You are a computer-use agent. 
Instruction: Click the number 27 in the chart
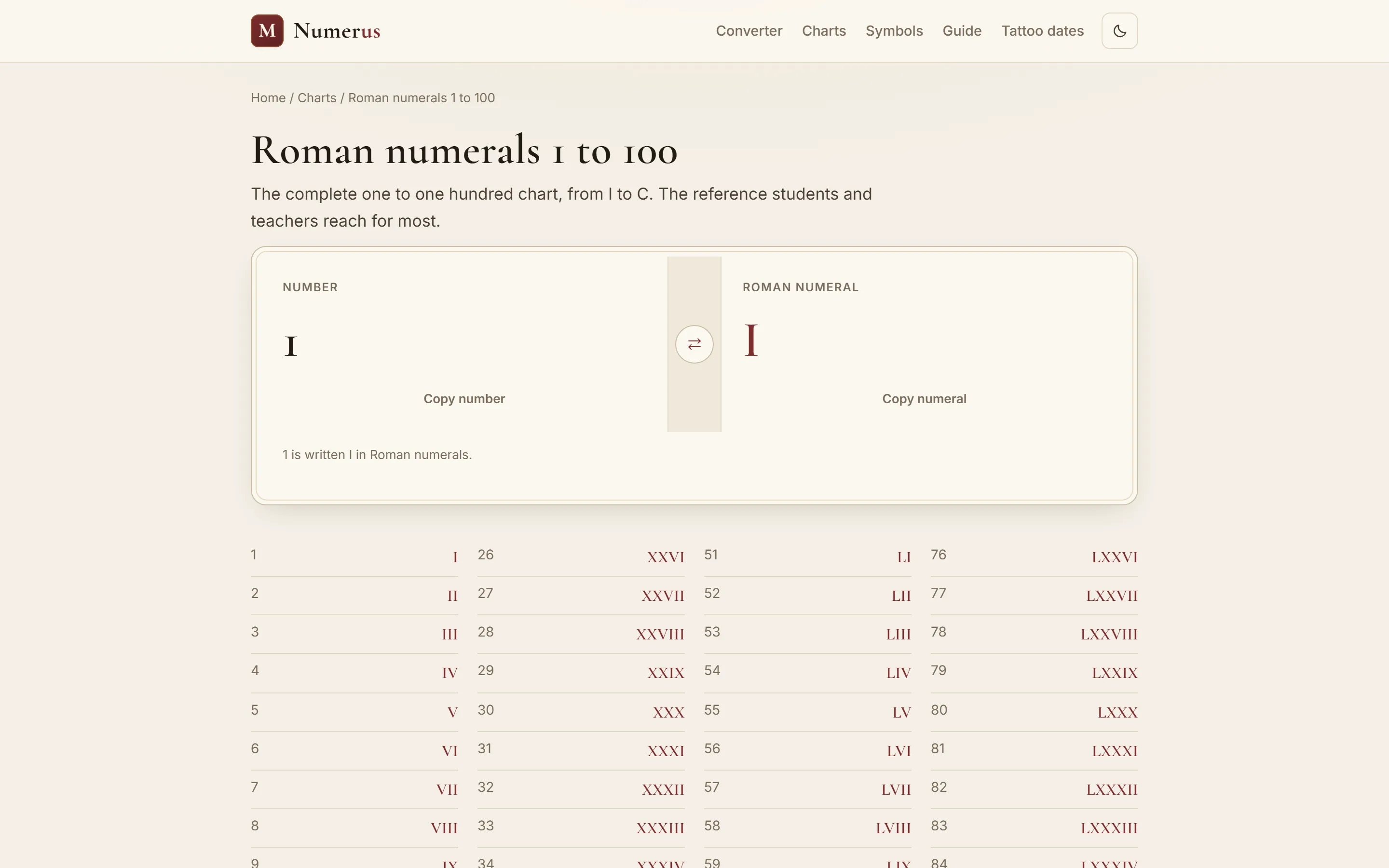(485, 593)
